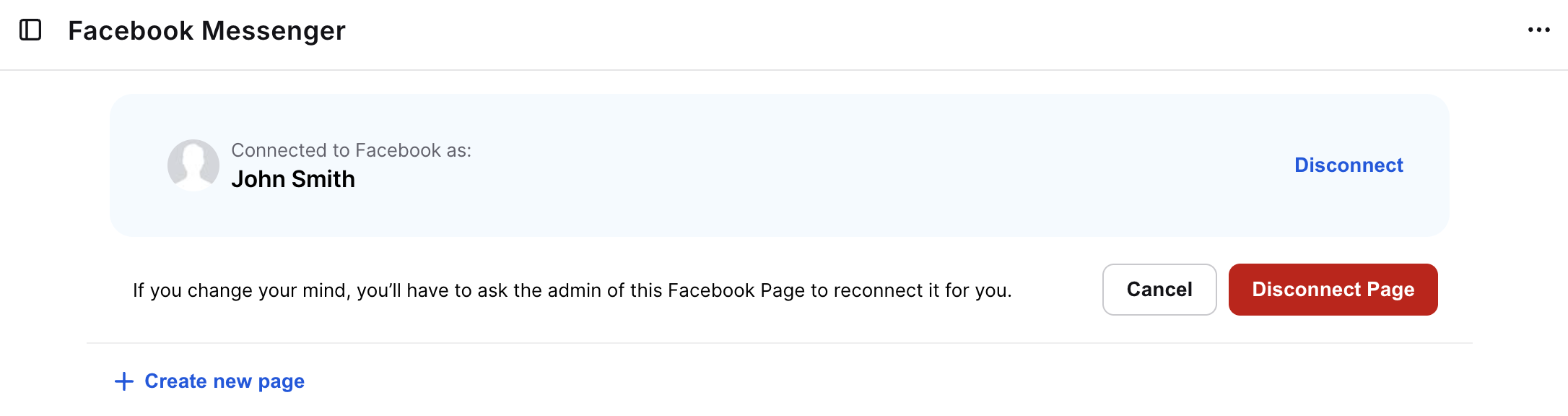Image resolution: width=1568 pixels, height=416 pixels.
Task: Click the 'Connected to Facebook as:' label
Action: [351, 150]
